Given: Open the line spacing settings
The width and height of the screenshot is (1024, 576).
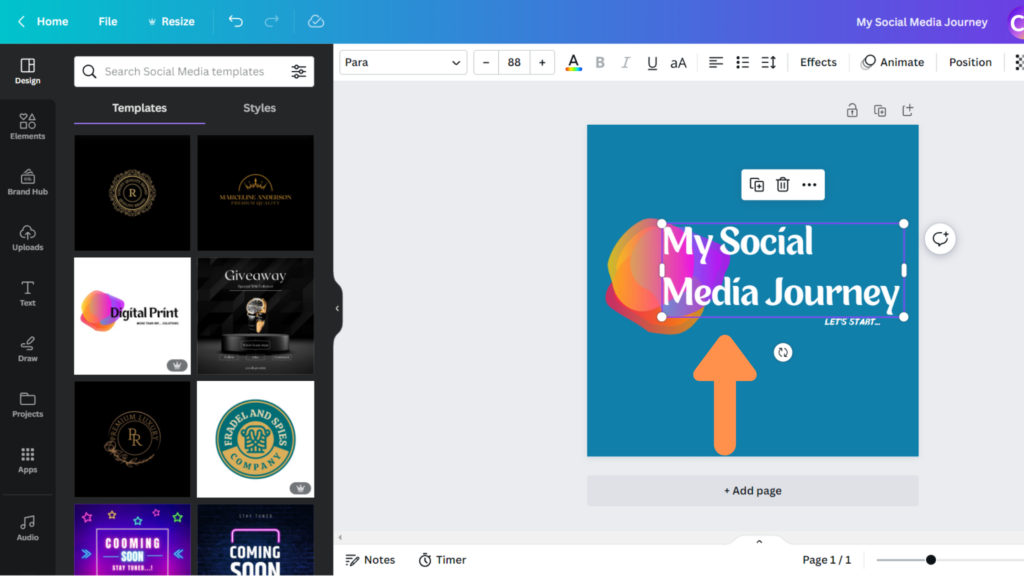Looking at the screenshot, I should pos(769,63).
